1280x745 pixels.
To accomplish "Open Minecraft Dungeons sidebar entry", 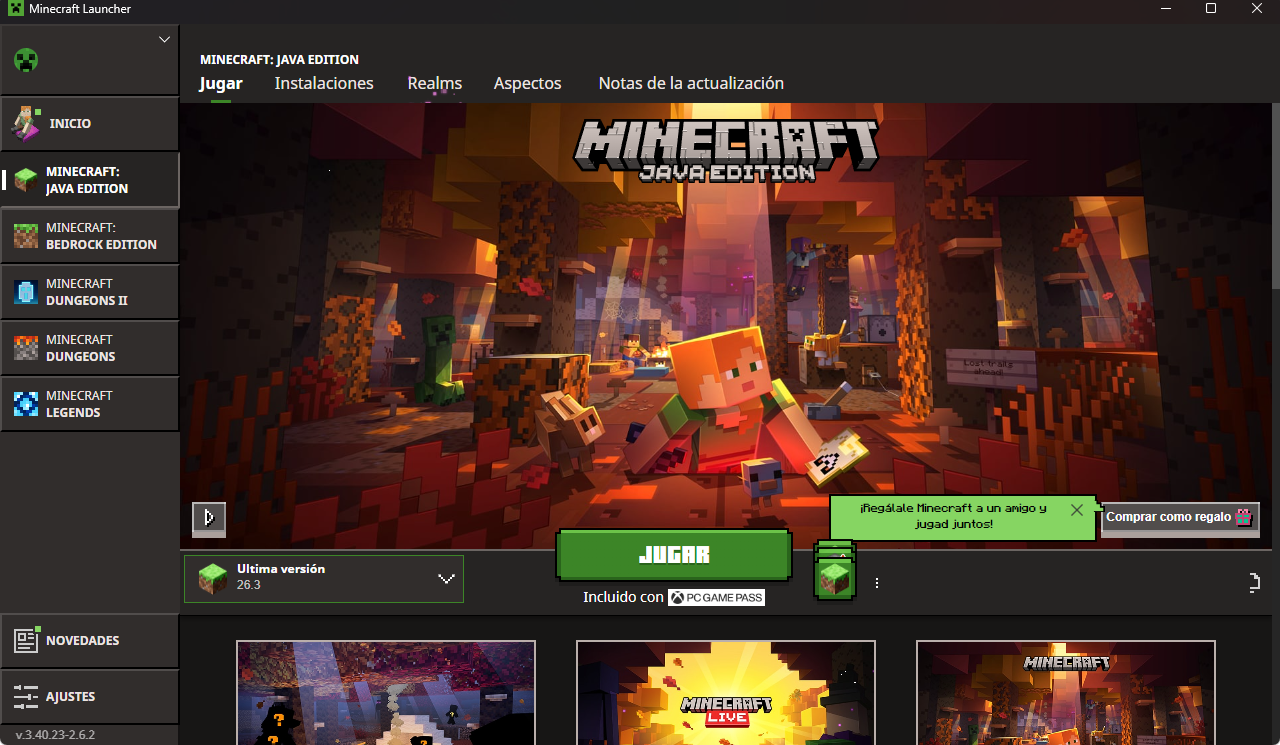I will (90, 348).
